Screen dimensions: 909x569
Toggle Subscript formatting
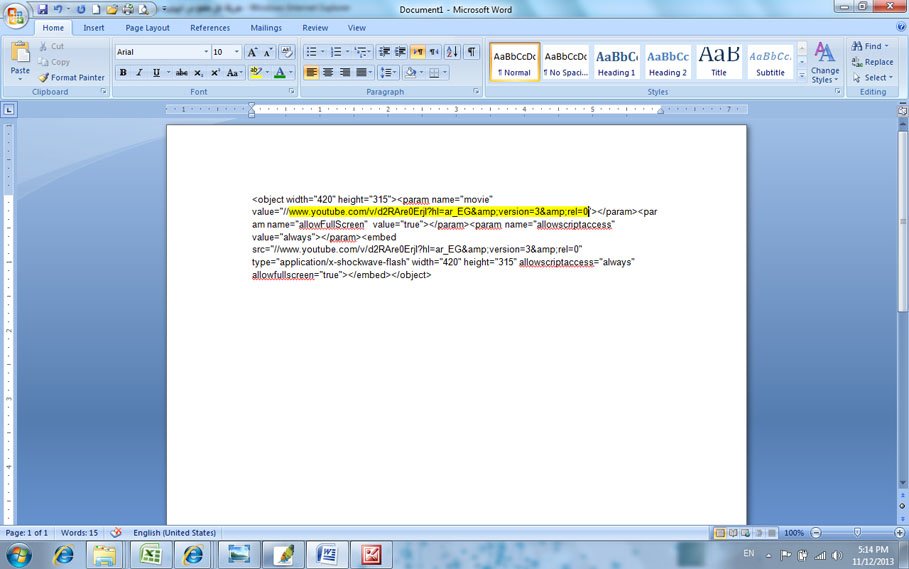(198, 72)
